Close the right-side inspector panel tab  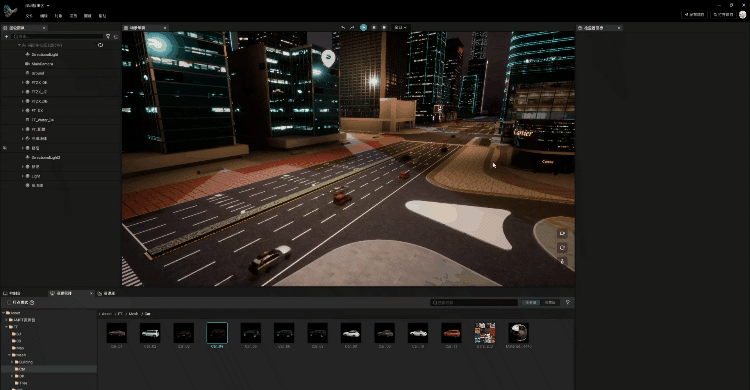click(619, 28)
